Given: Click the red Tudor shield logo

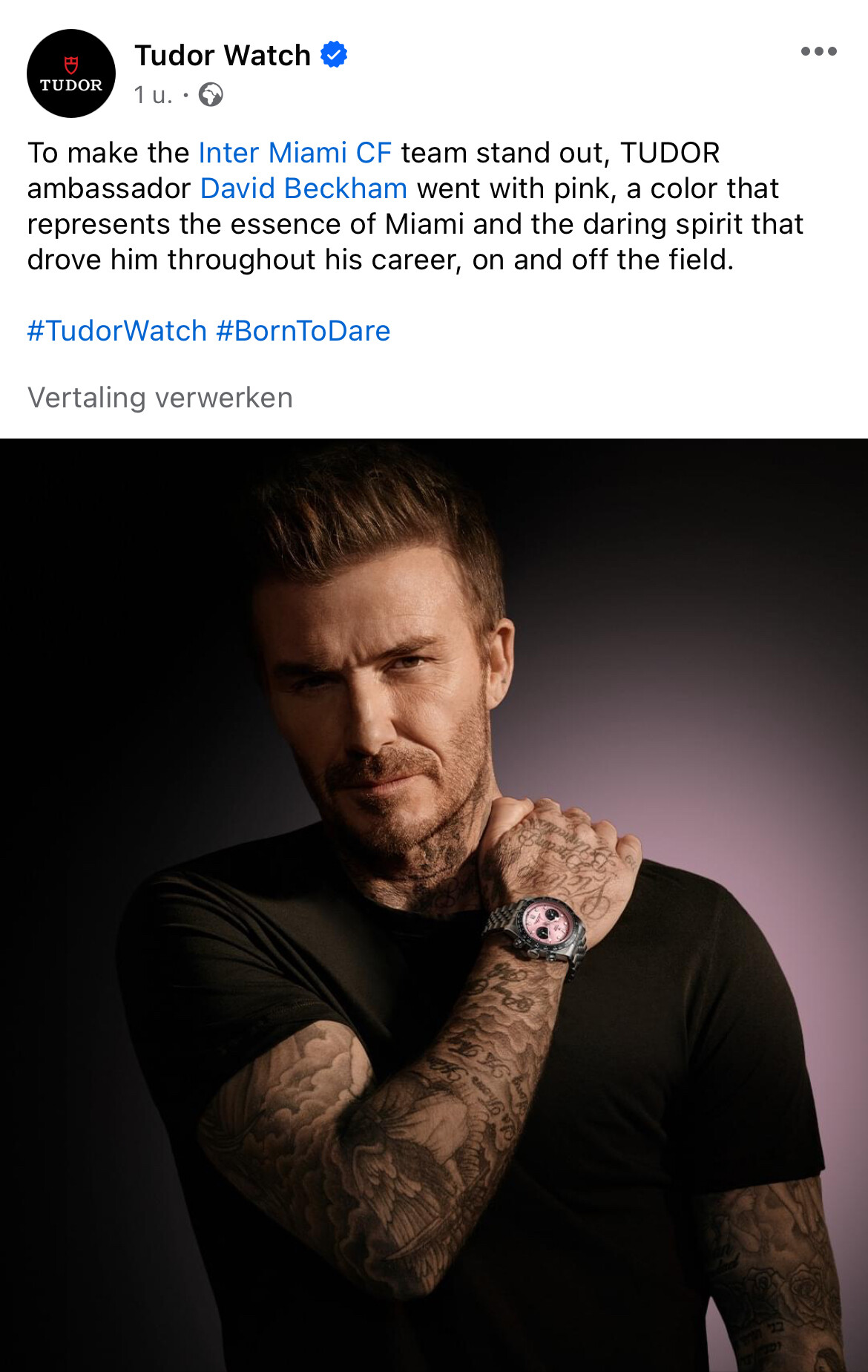Looking at the screenshot, I should coord(71,65).
